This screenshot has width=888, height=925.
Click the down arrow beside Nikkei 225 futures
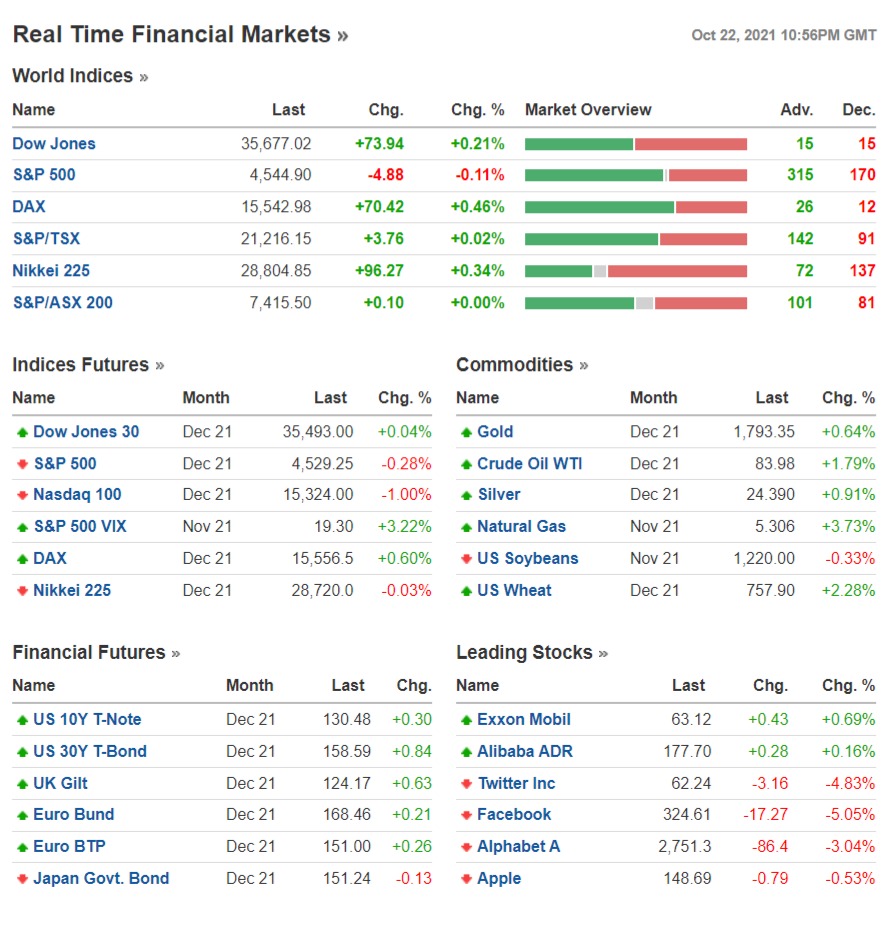click(x=22, y=591)
